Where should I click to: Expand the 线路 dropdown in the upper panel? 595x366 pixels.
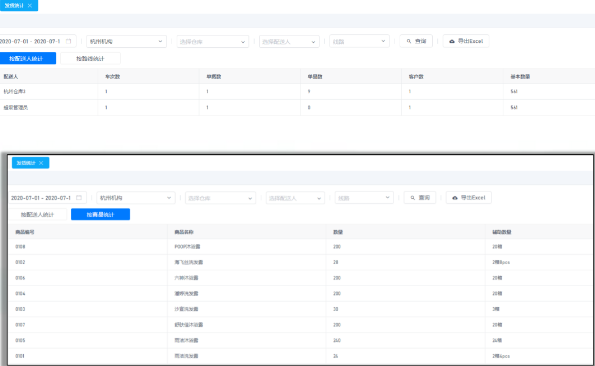point(359,41)
